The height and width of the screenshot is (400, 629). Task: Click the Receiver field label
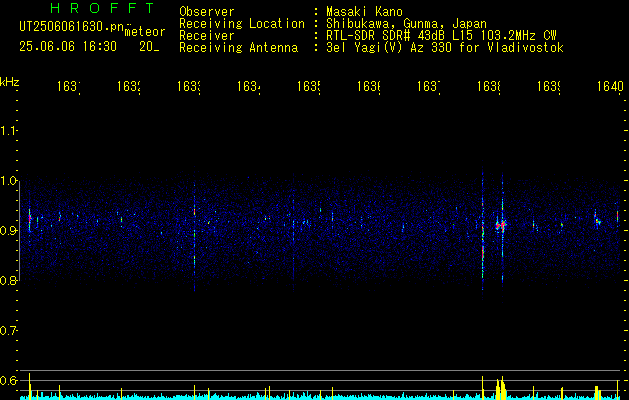coord(207,36)
